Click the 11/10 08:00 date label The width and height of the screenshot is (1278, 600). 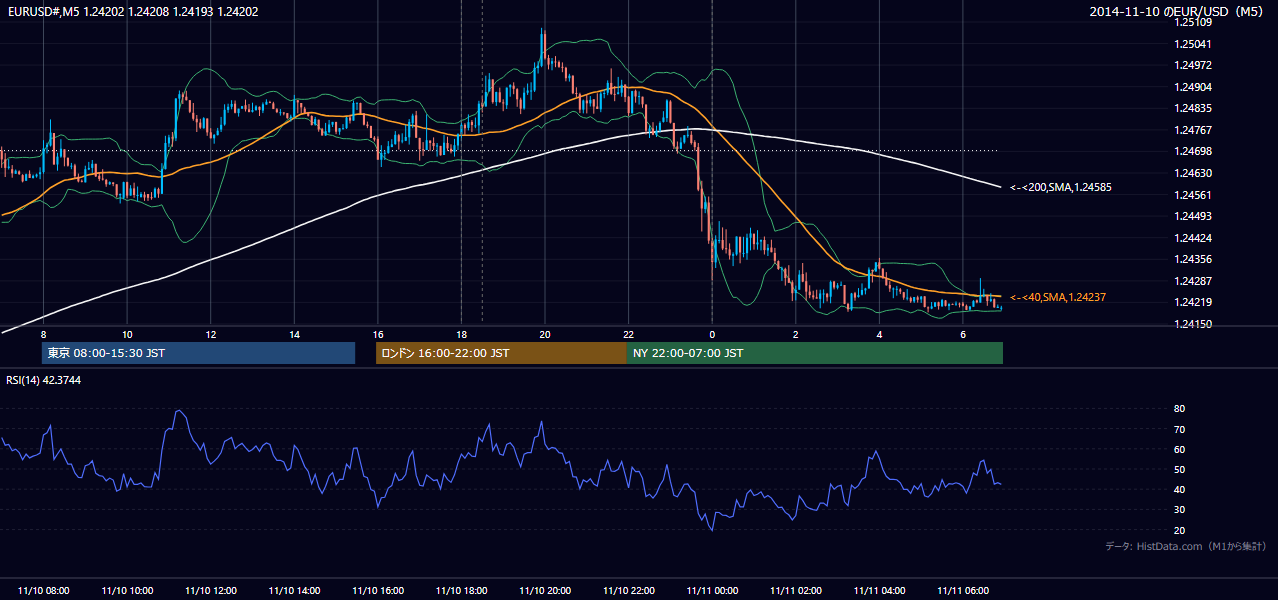[44, 591]
